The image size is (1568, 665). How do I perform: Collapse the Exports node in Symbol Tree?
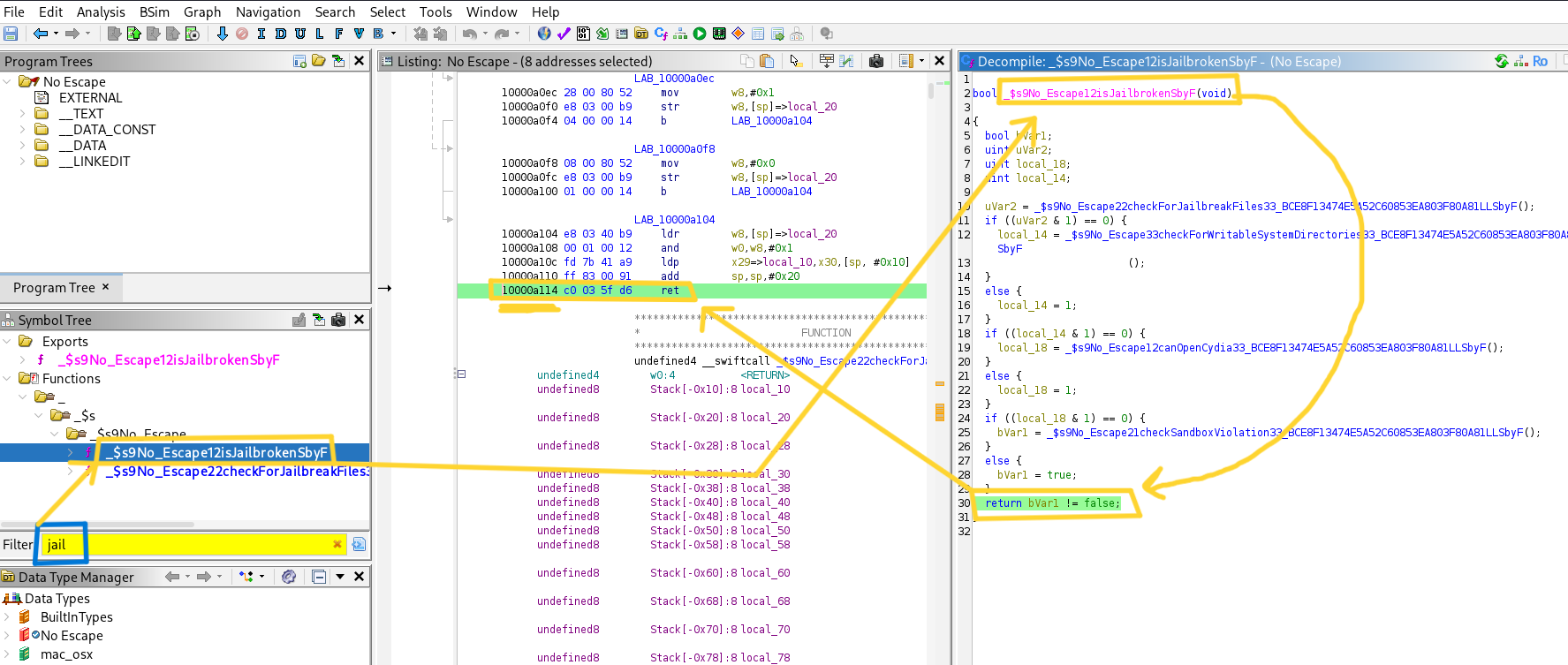click(7, 342)
